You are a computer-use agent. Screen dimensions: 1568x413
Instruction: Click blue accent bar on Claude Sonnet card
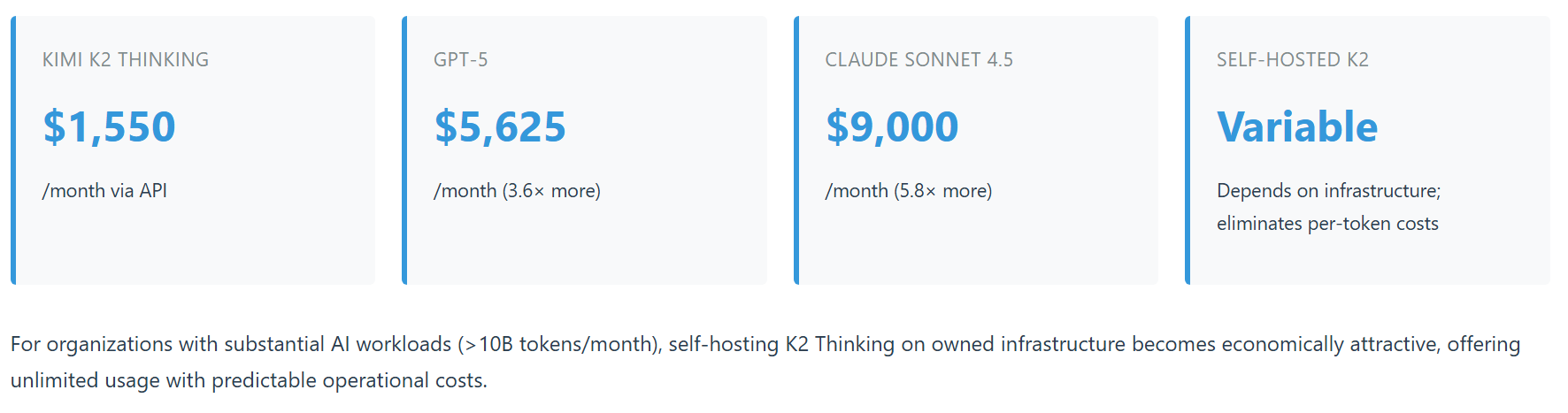[796, 150]
